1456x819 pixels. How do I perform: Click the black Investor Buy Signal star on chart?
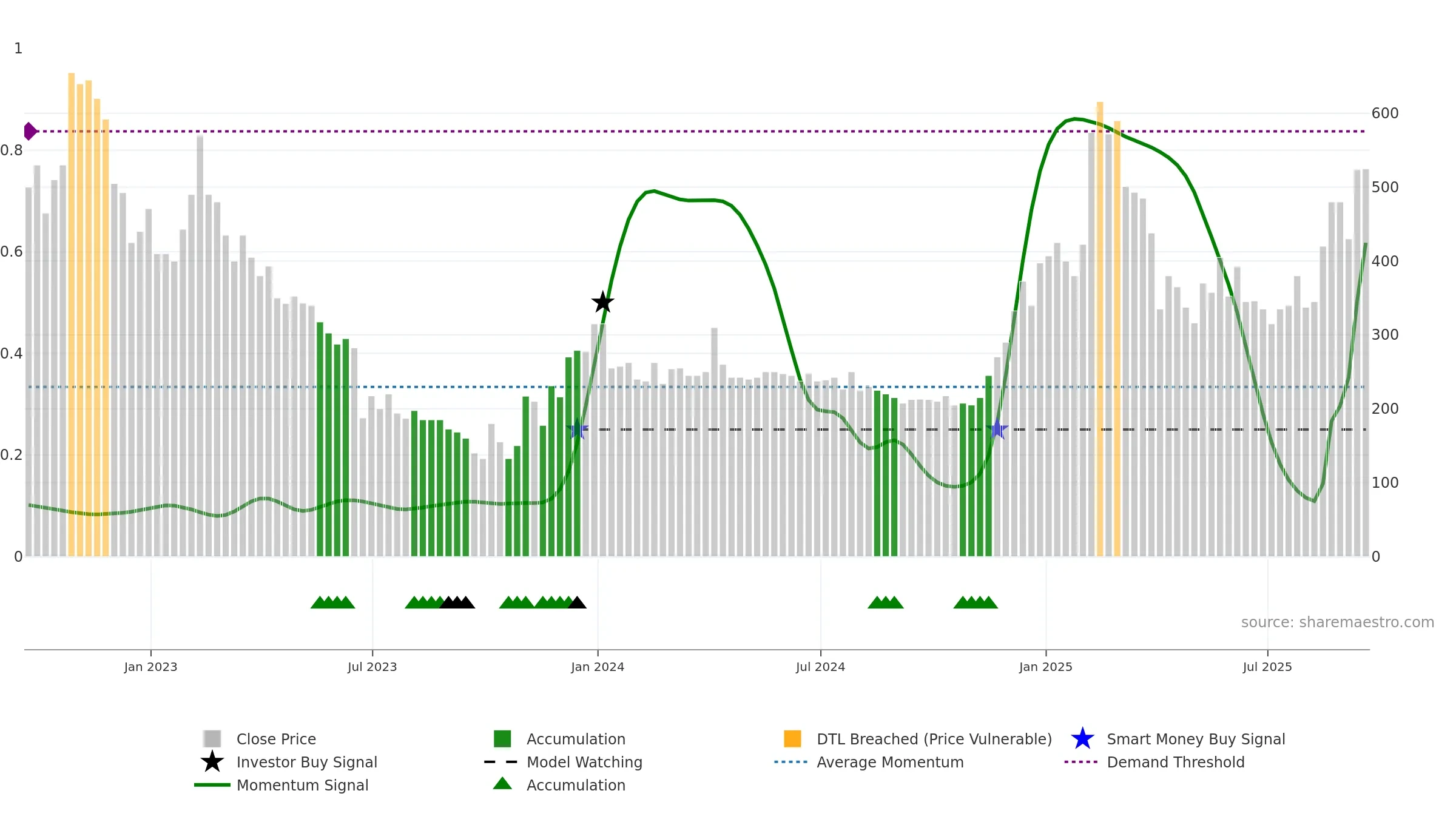pos(602,302)
